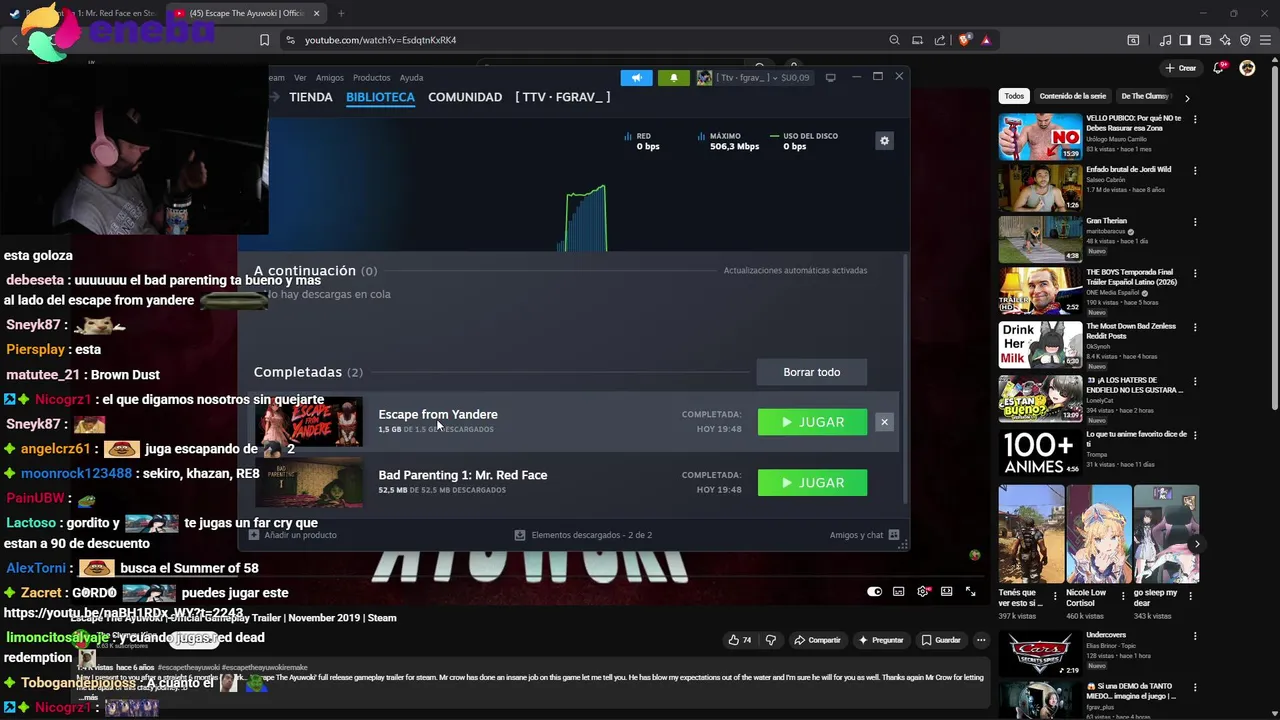Remove Escape from Yandere from completed list
Image resolution: width=1280 pixels, height=720 pixels.
(884, 422)
